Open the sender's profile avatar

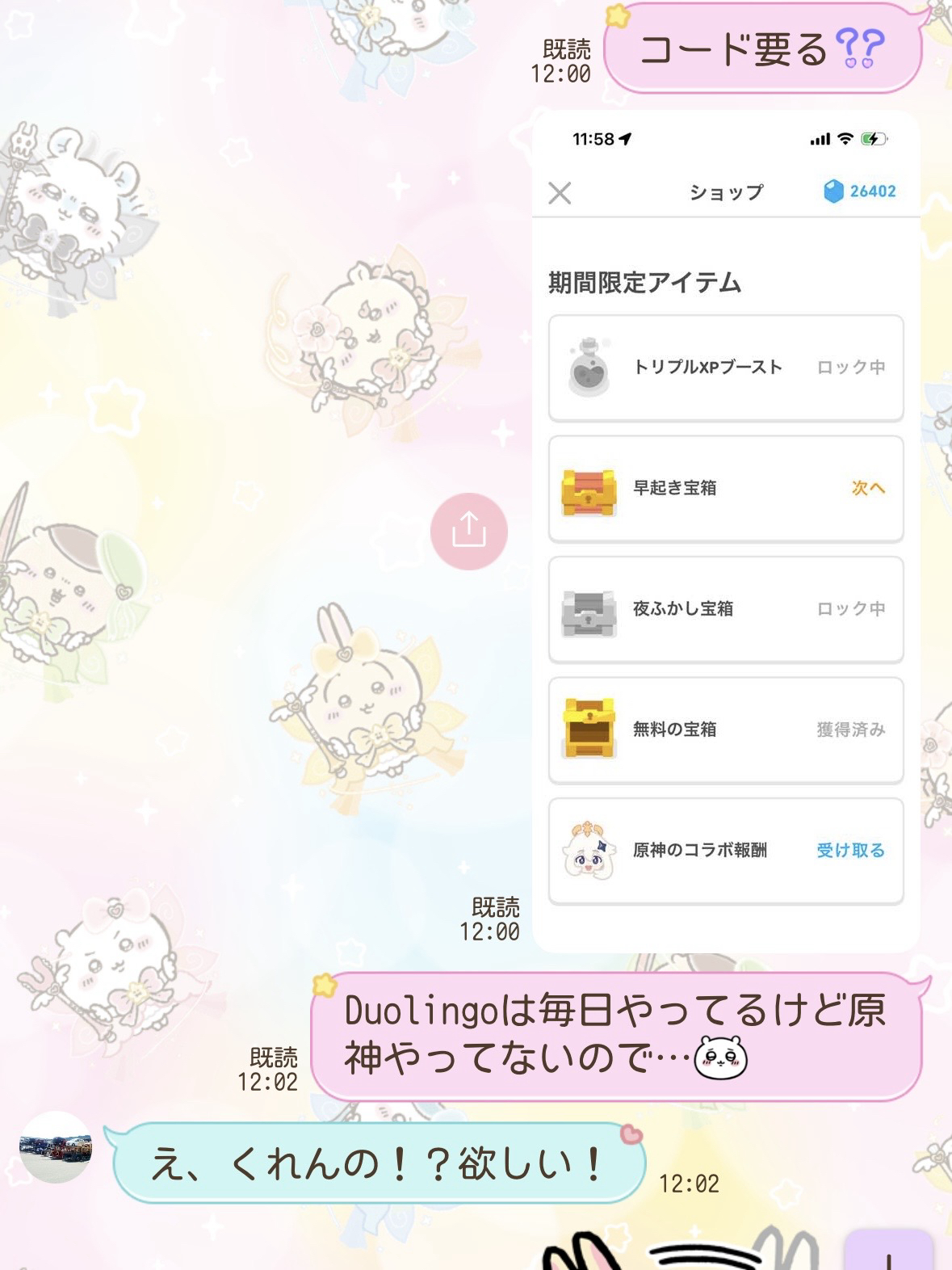[x=55, y=1147]
